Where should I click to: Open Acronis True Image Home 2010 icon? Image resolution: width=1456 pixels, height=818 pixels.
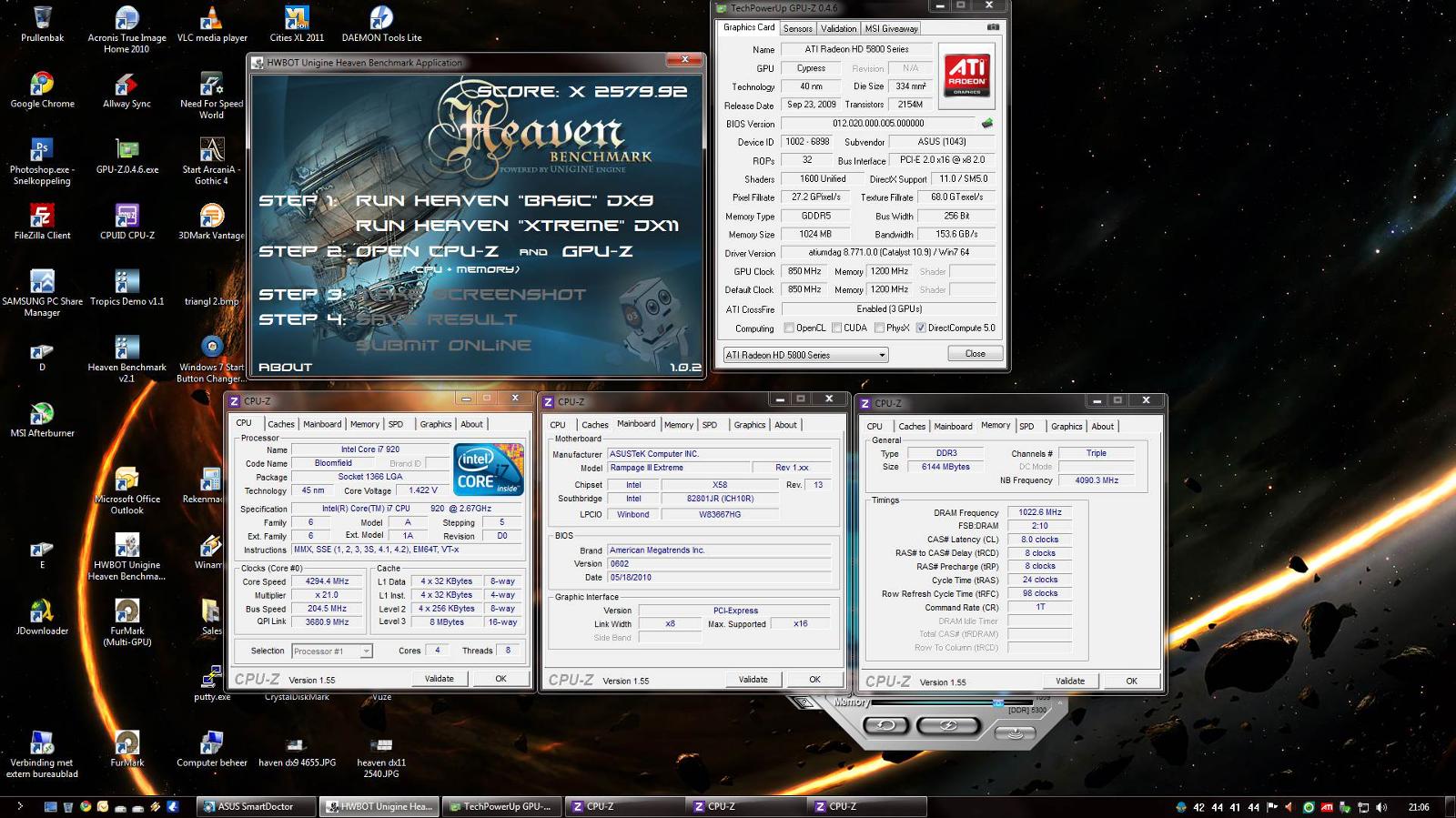click(x=126, y=29)
